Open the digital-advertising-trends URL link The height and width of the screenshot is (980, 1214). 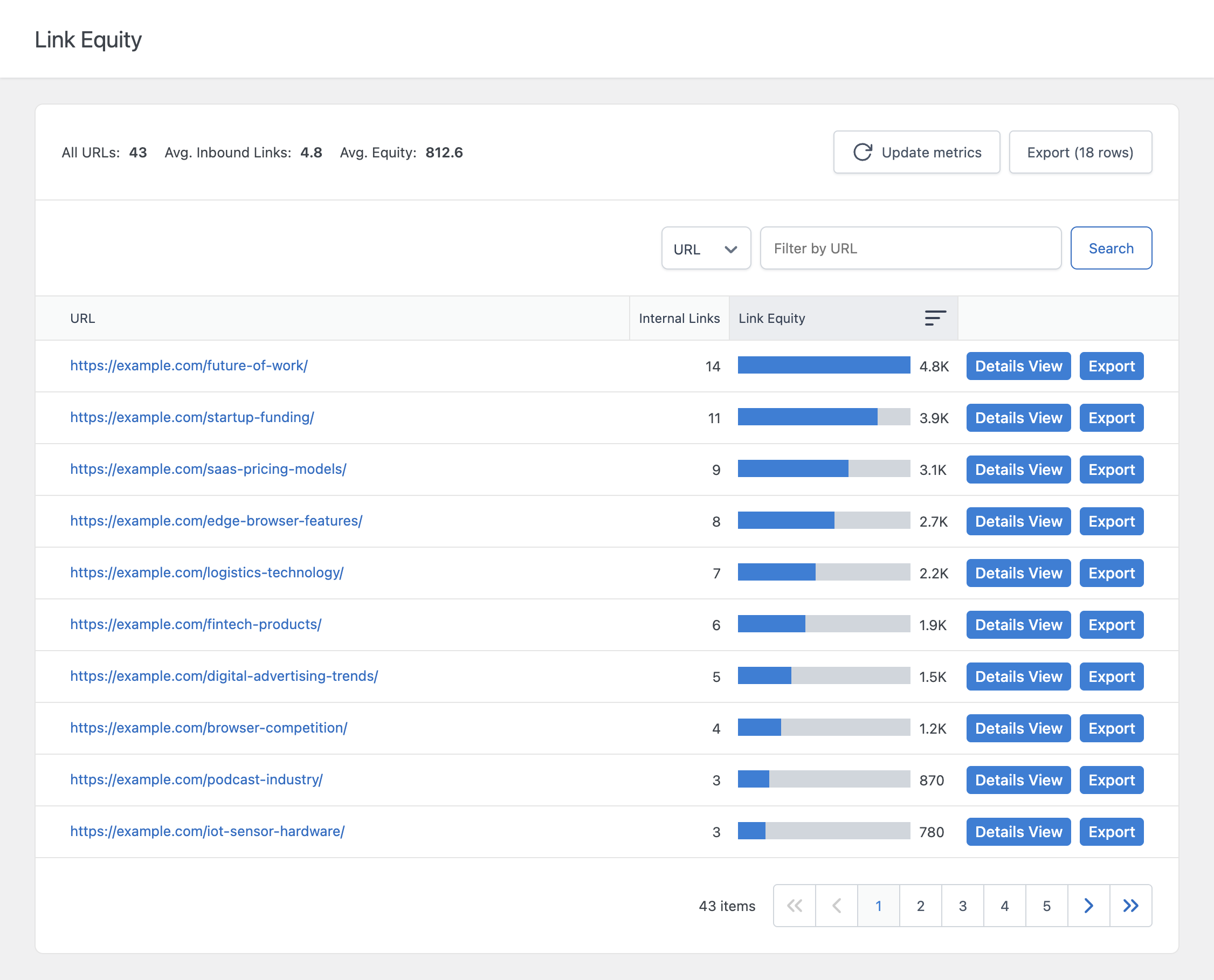tap(224, 677)
